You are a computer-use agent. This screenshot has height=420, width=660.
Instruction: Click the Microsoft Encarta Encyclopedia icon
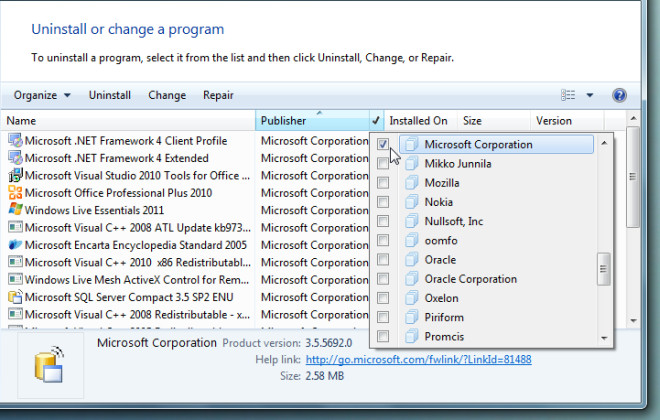15,245
